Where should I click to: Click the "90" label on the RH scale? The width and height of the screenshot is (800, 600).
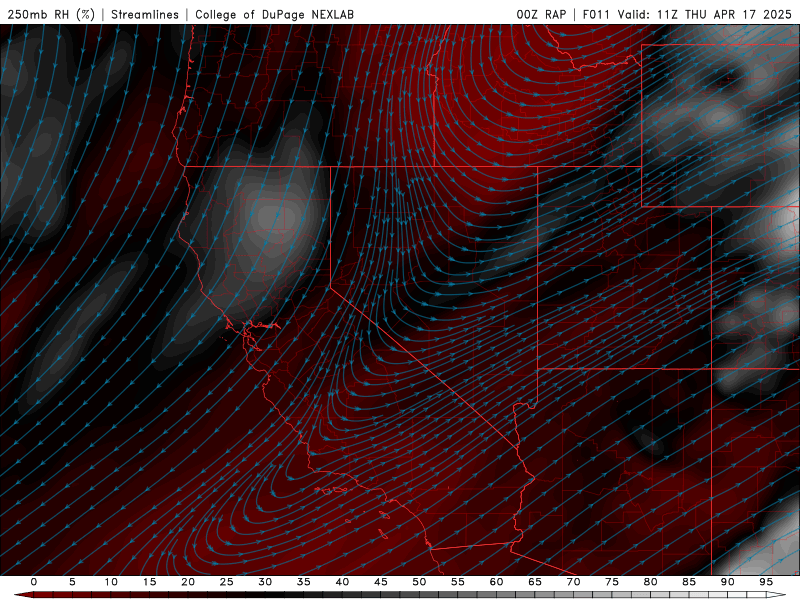click(x=728, y=582)
